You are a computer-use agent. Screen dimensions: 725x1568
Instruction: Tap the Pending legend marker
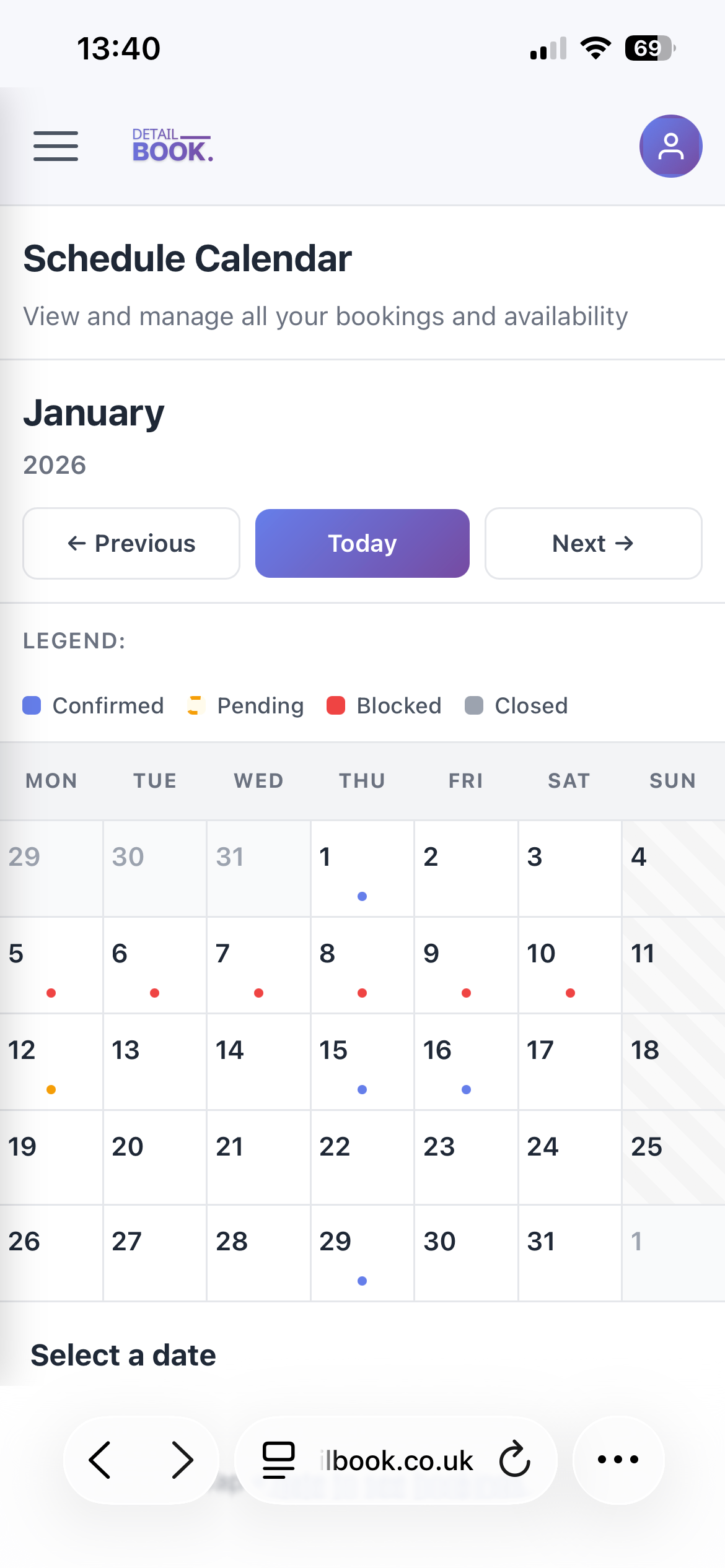(x=195, y=705)
